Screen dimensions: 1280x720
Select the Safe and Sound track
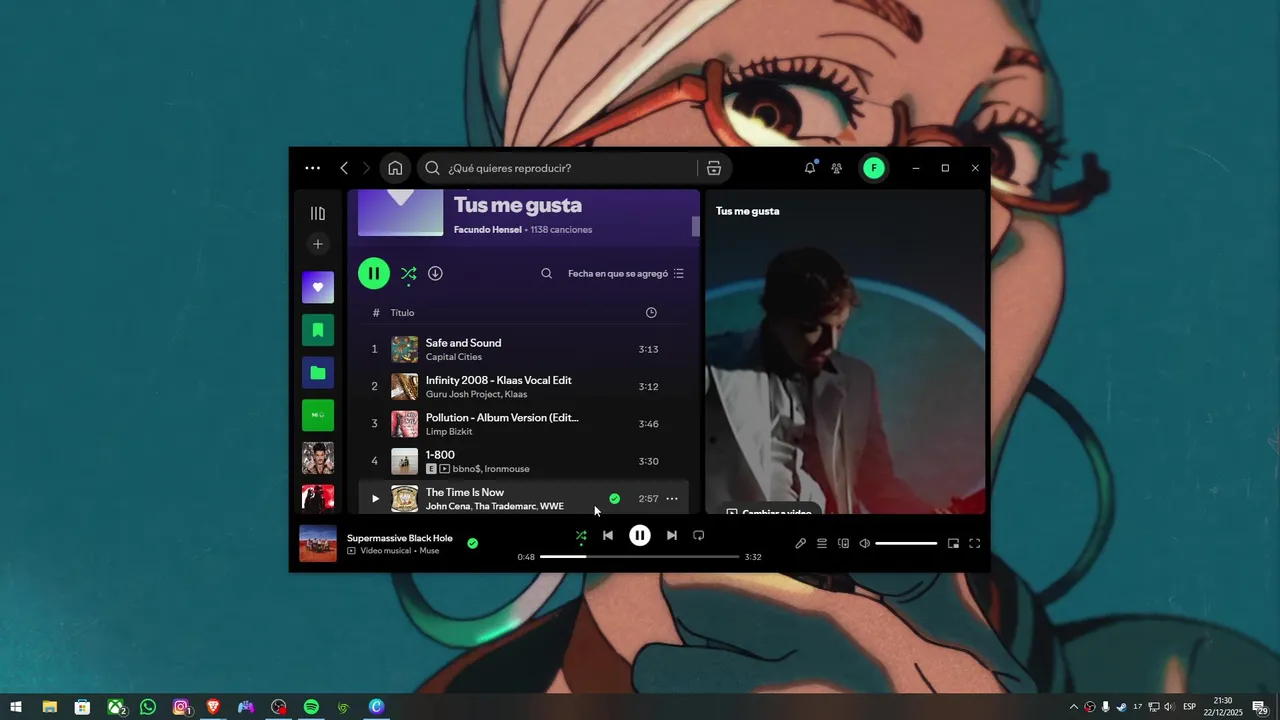(524, 349)
